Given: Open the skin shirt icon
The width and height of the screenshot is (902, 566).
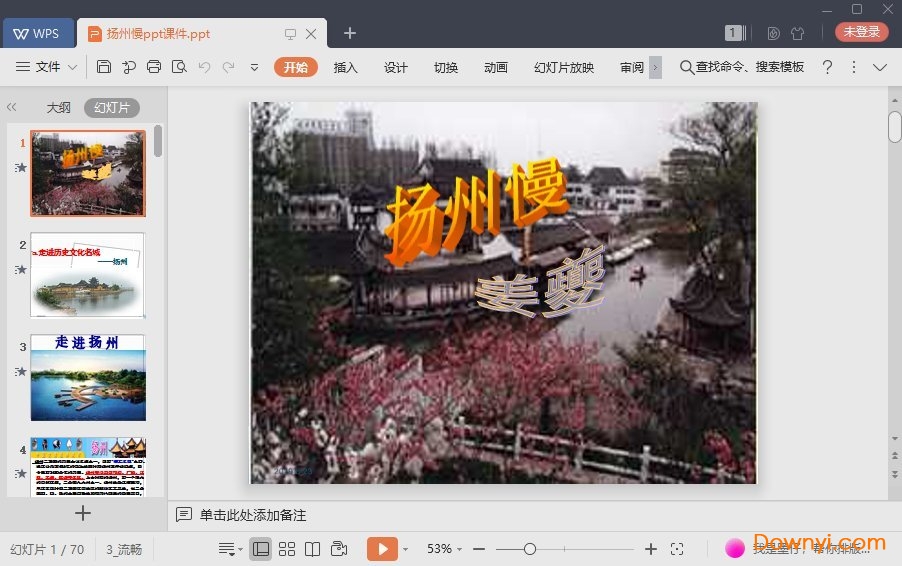Looking at the screenshot, I should pos(797,33).
